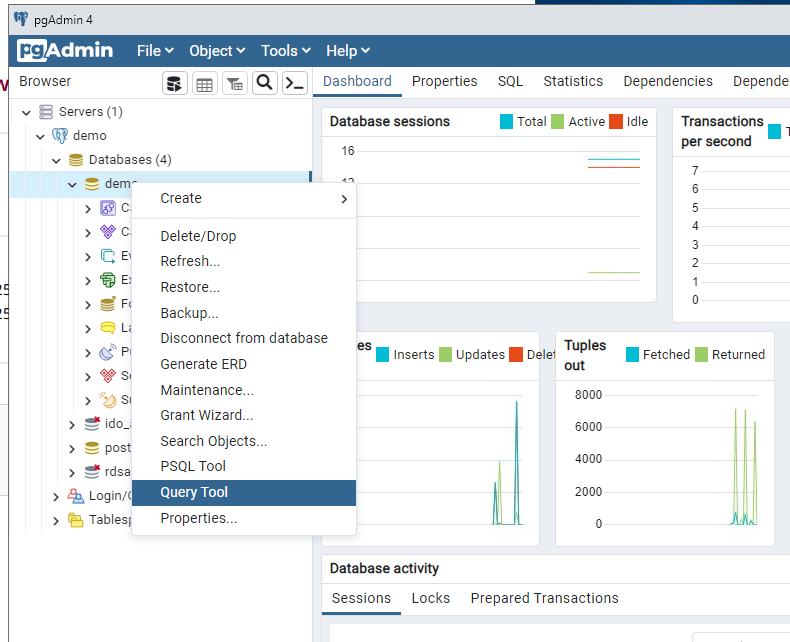790x642 pixels.
Task: Open the Search Objects magnifier icon
Action: (x=265, y=83)
